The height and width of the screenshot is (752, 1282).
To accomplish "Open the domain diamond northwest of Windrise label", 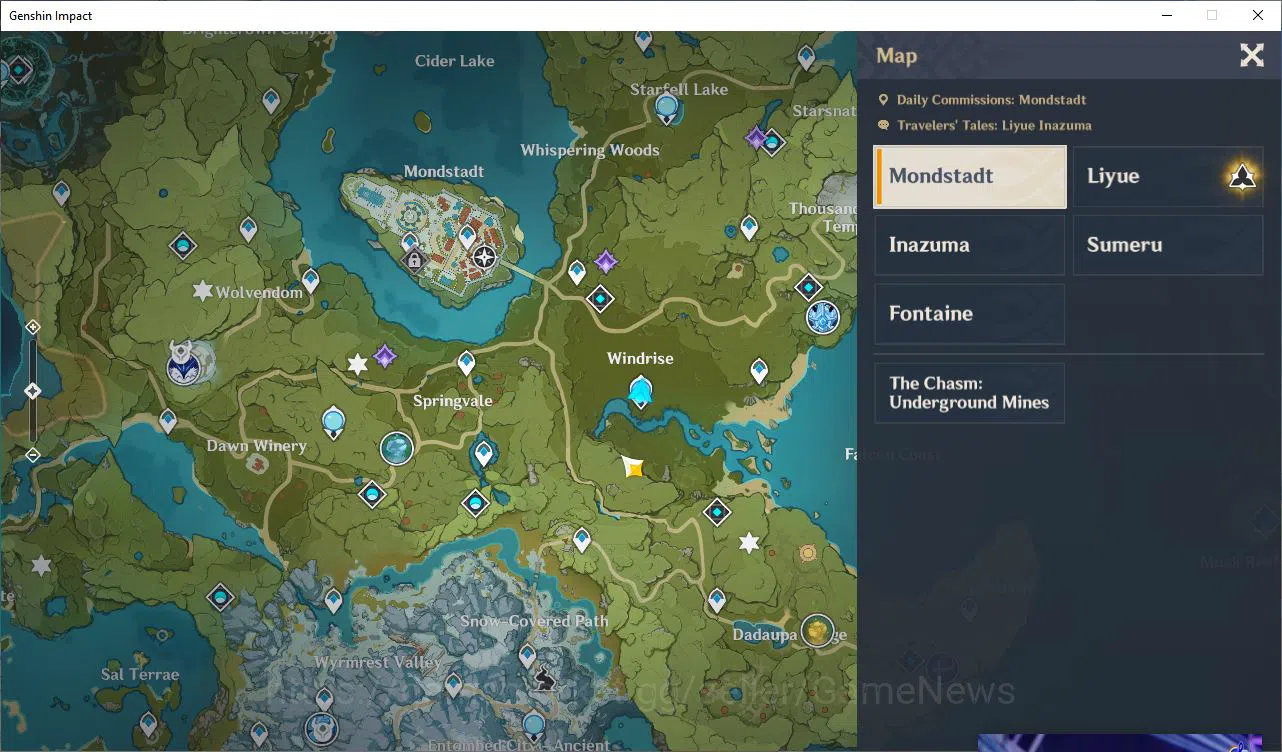I will (x=600, y=298).
